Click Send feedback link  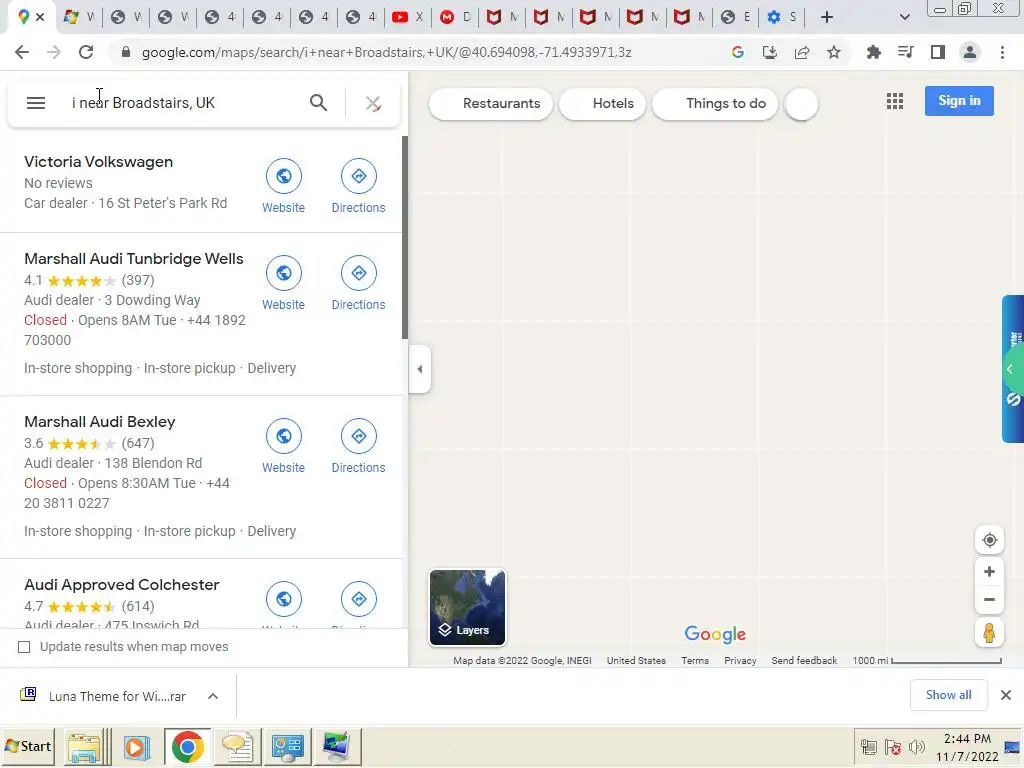(804, 661)
